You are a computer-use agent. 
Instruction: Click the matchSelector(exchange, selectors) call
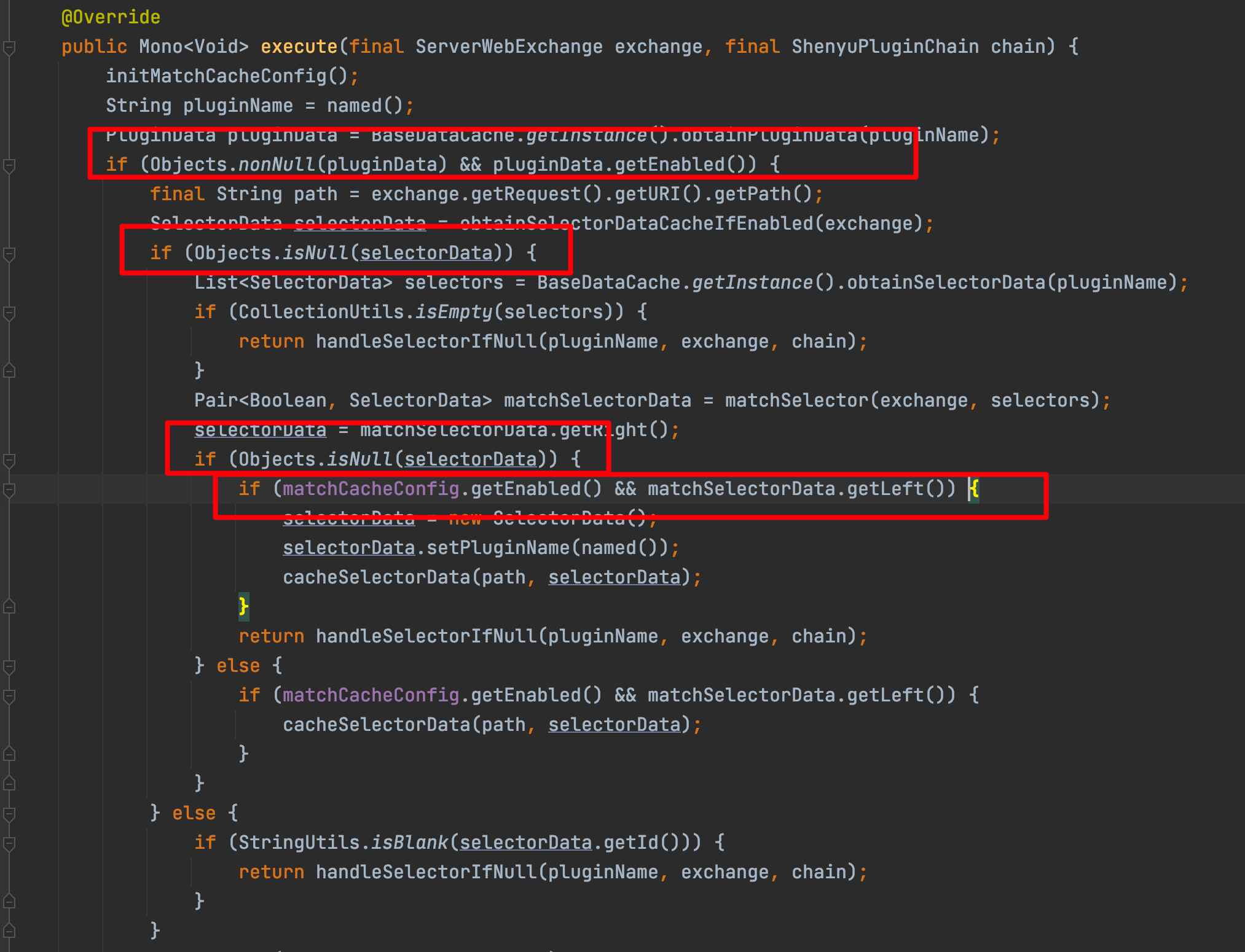pos(796,400)
